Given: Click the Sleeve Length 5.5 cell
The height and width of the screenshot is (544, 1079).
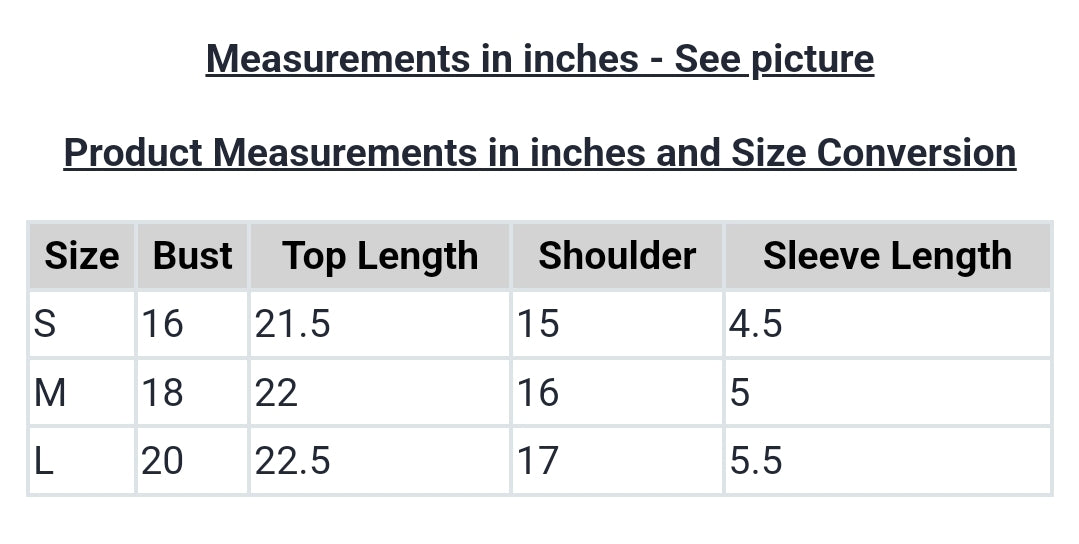Looking at the screenshot, I should click(756, 461).
